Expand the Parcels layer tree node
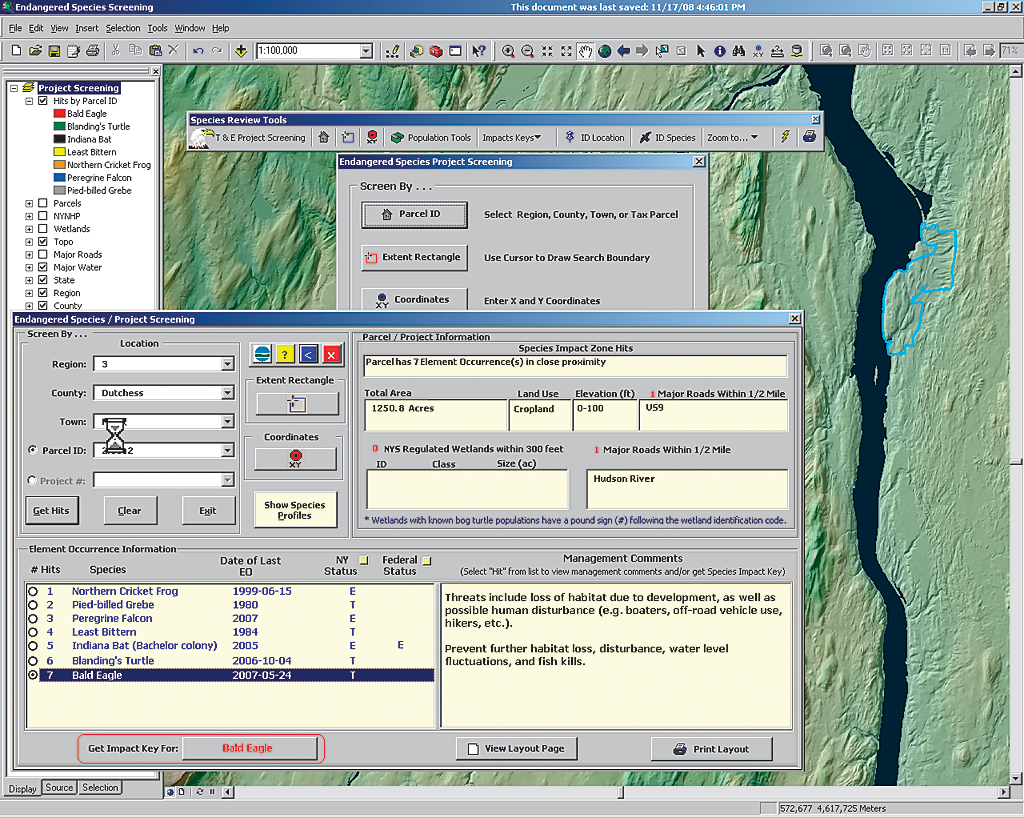The height and width of the screenshot is (818, 1024). pyautogui.click(x=29, y=204)
